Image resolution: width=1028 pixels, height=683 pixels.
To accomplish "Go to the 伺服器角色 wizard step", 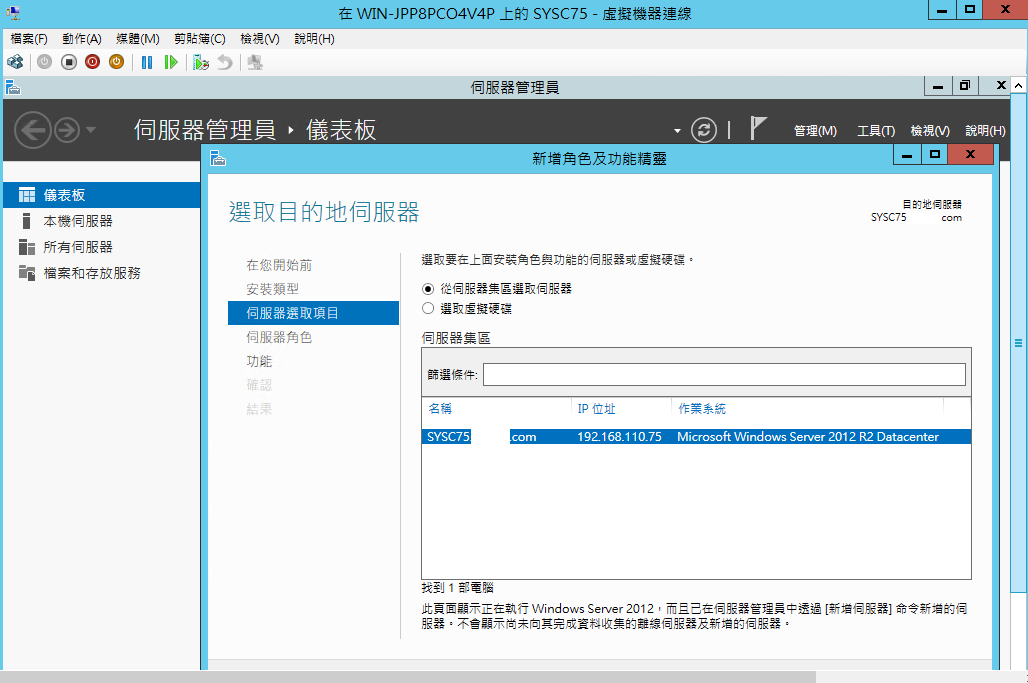I will coord(279,337).
